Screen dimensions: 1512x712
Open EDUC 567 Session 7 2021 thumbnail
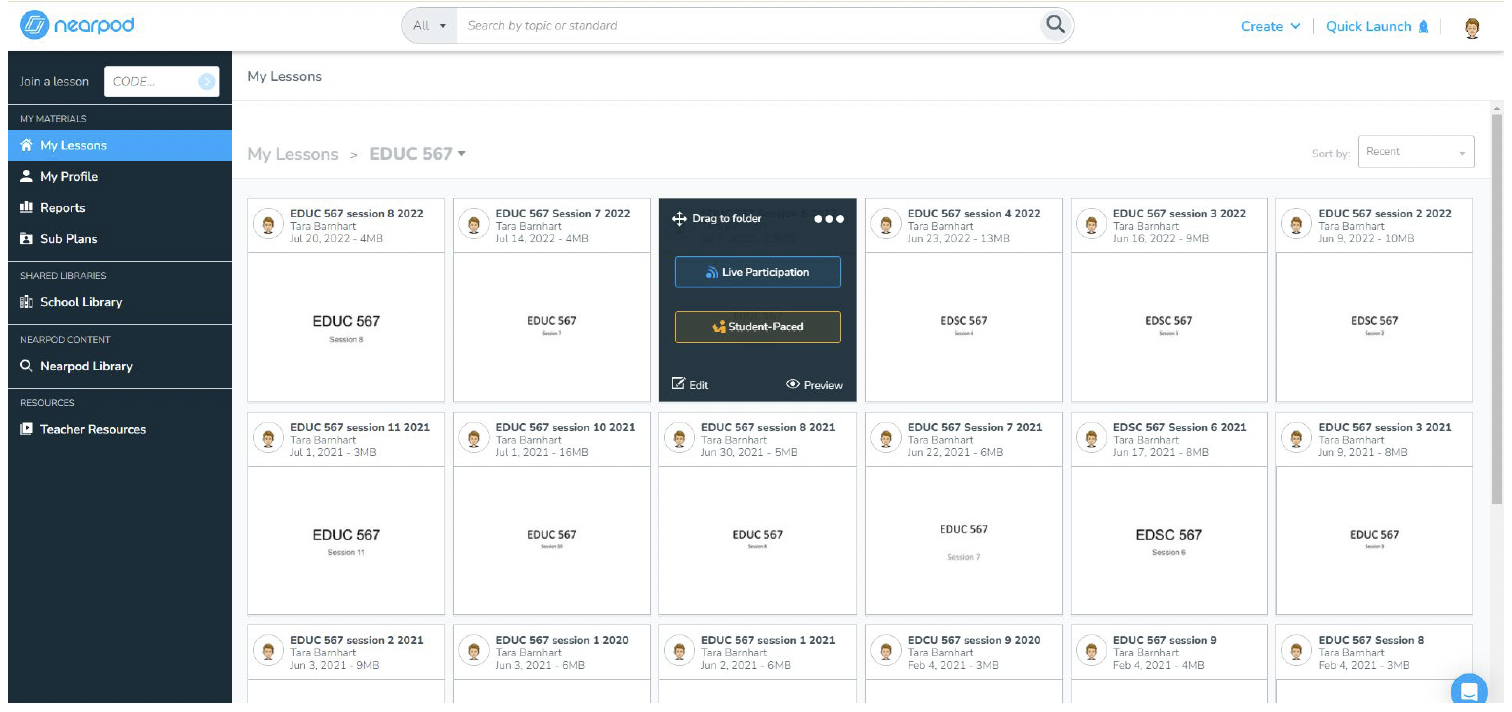(x=964, y=540)
